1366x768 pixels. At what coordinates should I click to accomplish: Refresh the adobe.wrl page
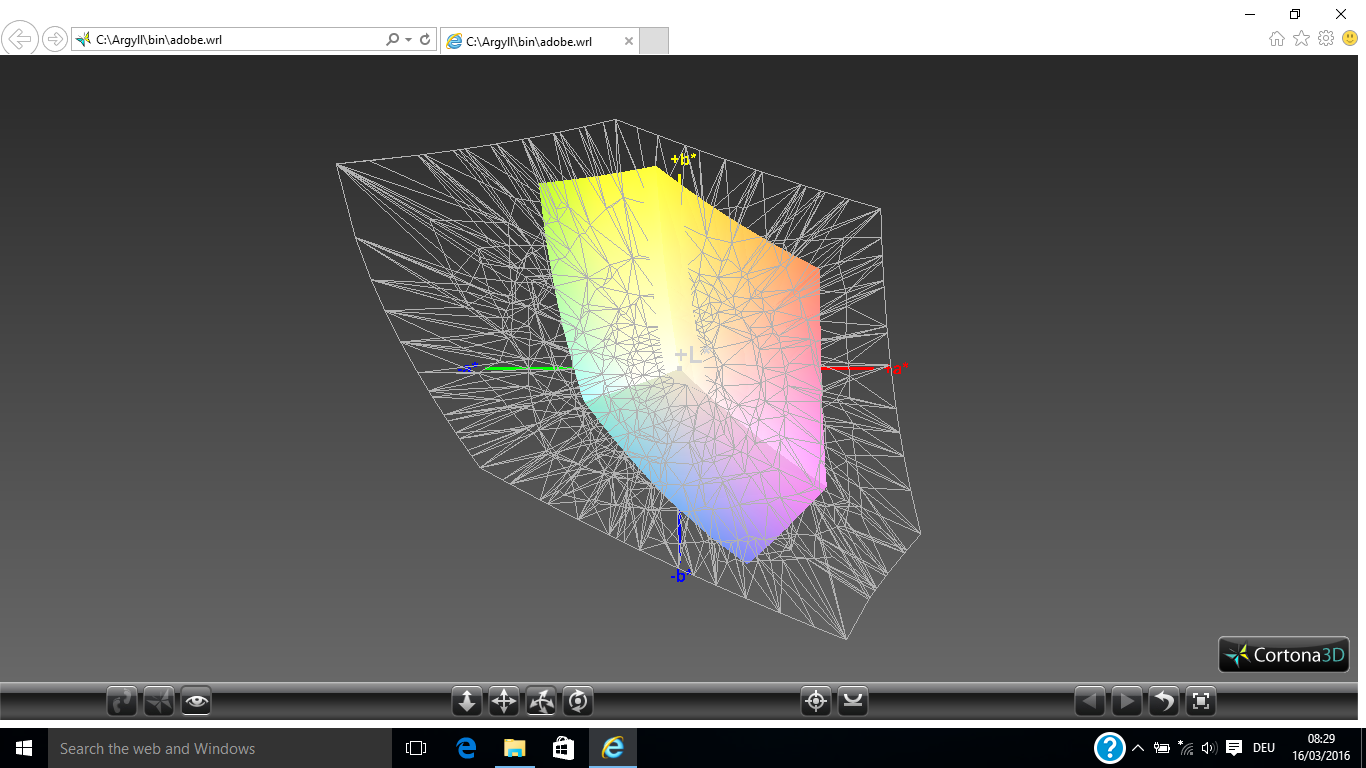click(x=425, y=40)
